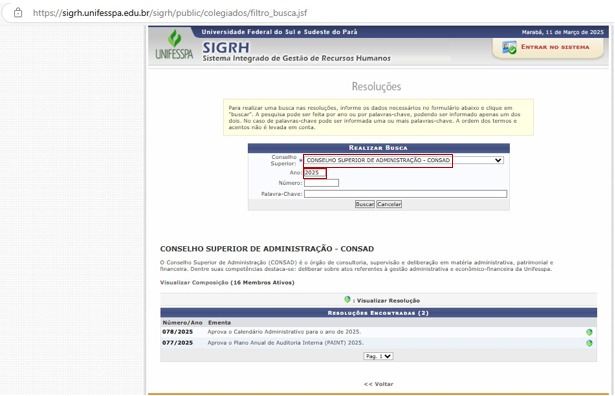
Task: Click the Número input field
Action: tap(321, 183)
